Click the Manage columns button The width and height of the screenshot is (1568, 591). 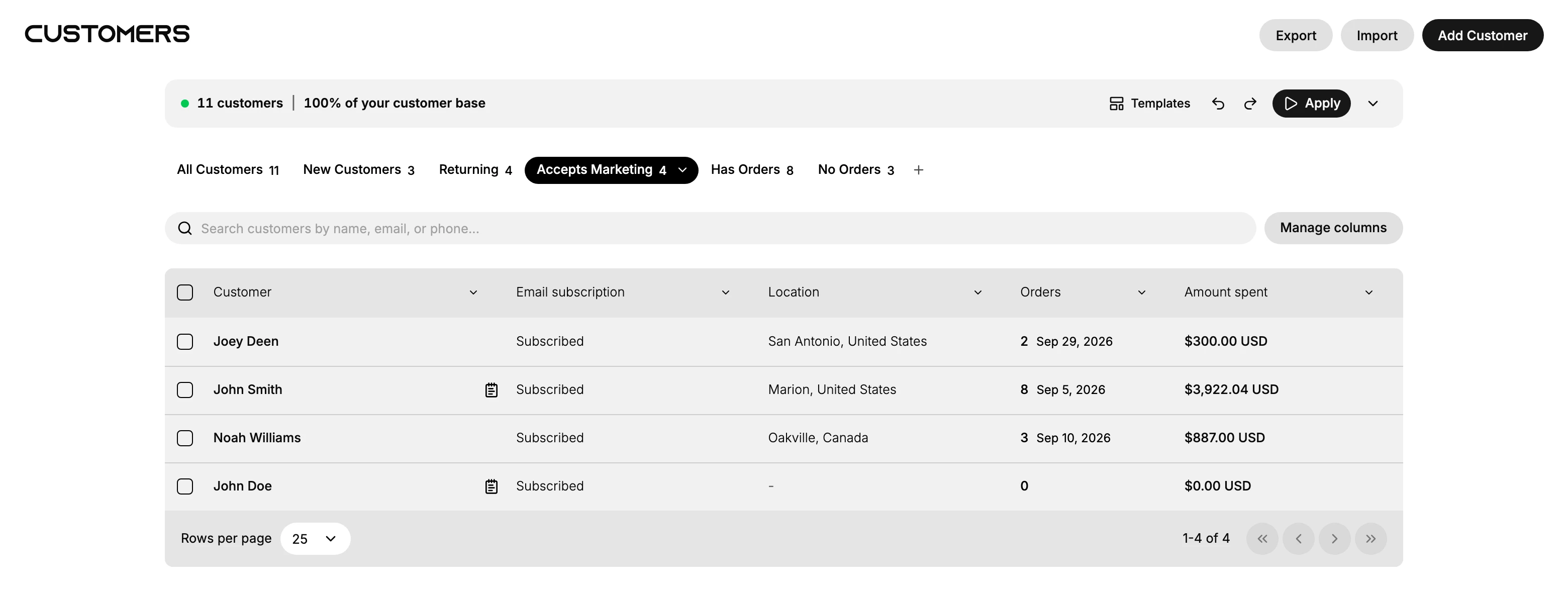coord(1333,228)
